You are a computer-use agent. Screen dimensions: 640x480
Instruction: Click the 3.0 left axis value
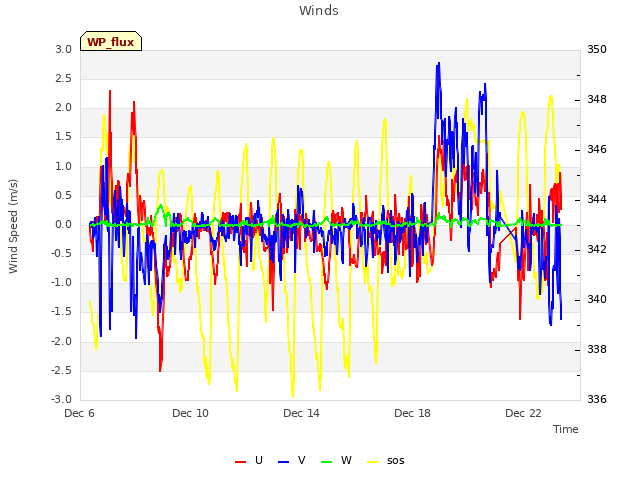63,49
